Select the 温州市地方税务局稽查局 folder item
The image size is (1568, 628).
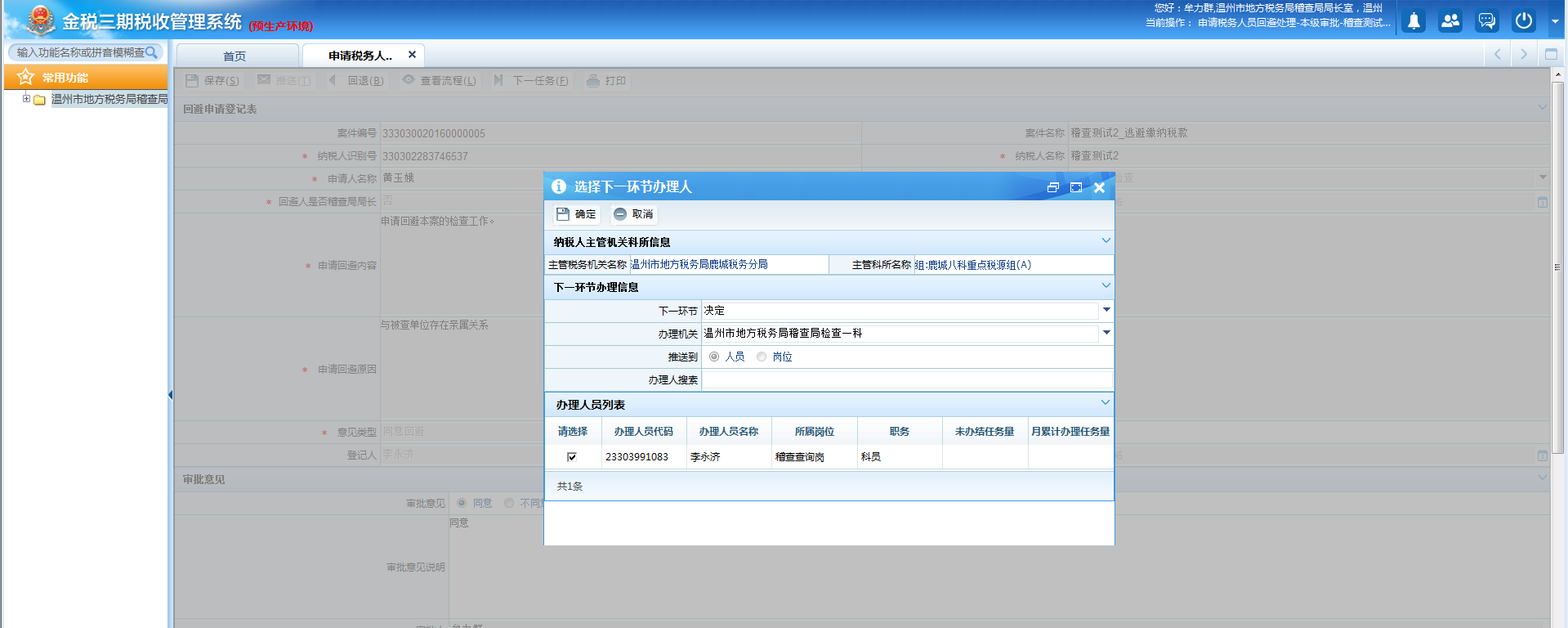click(x=109, y=99)
